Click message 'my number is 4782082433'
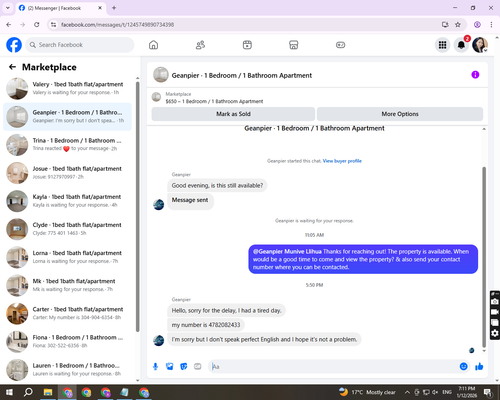 (x=206, y=325)
